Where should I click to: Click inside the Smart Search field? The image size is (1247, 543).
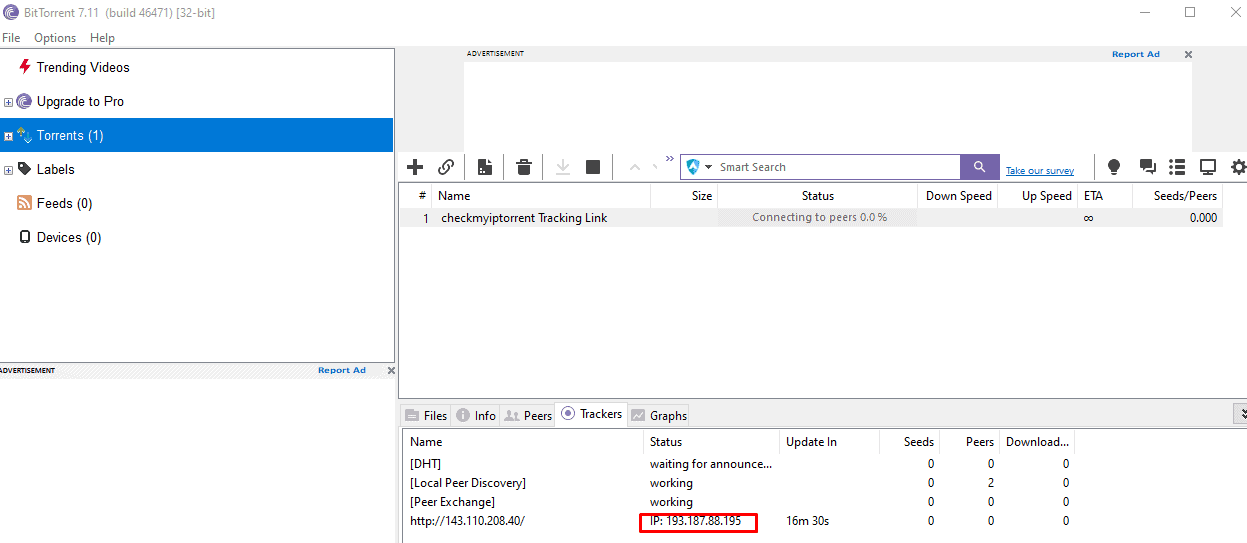[x=835, y=167]
